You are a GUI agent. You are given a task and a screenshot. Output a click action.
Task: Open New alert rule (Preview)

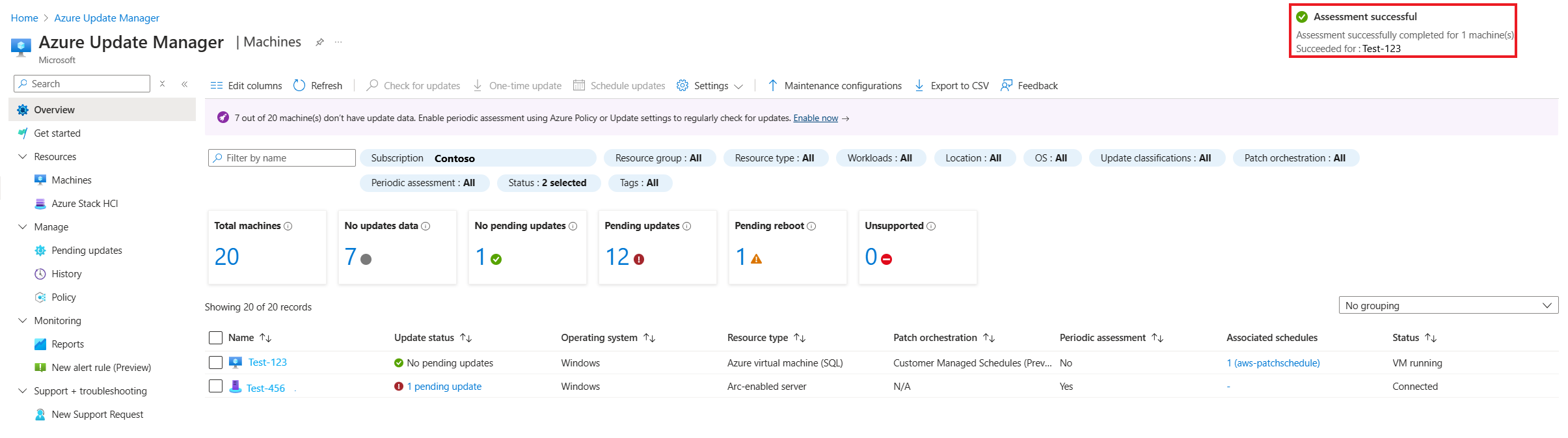(102, 368)
